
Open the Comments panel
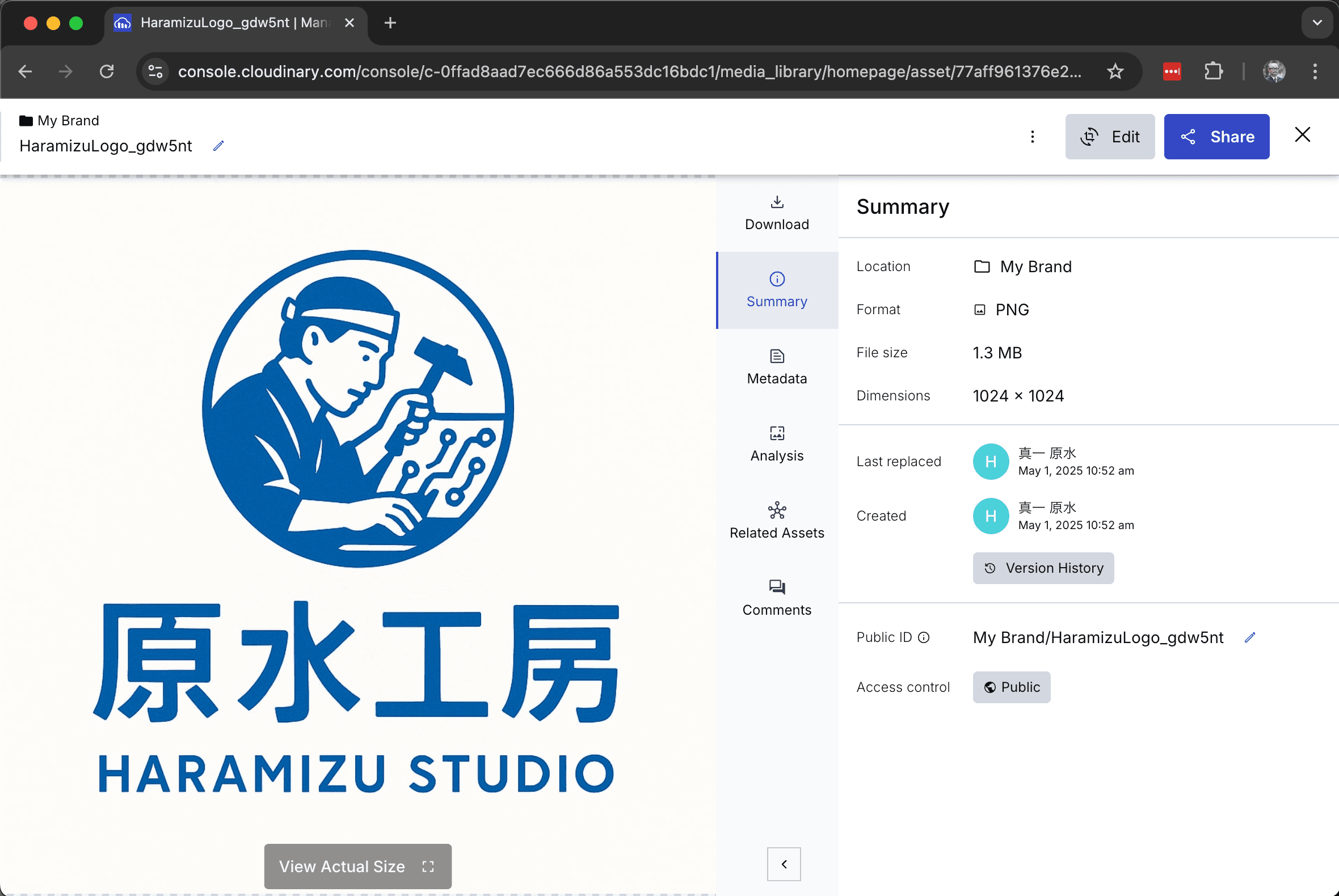(x=776, y=598)
